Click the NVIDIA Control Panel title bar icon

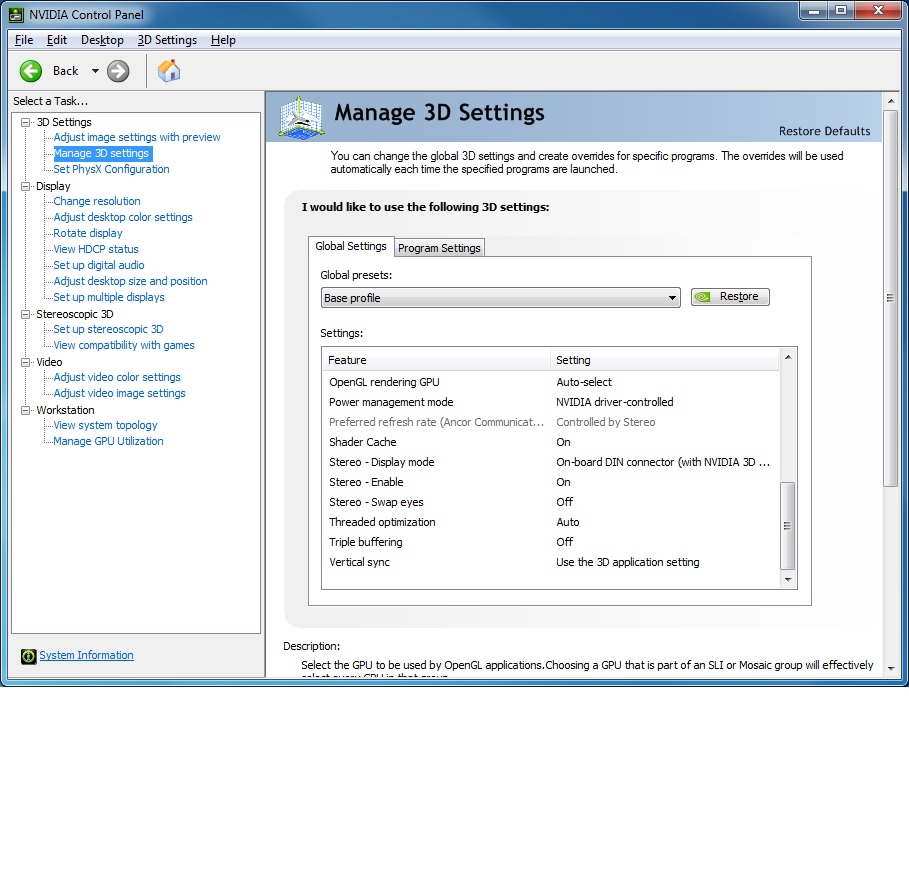pyautogui.click(x=16, y=14)
